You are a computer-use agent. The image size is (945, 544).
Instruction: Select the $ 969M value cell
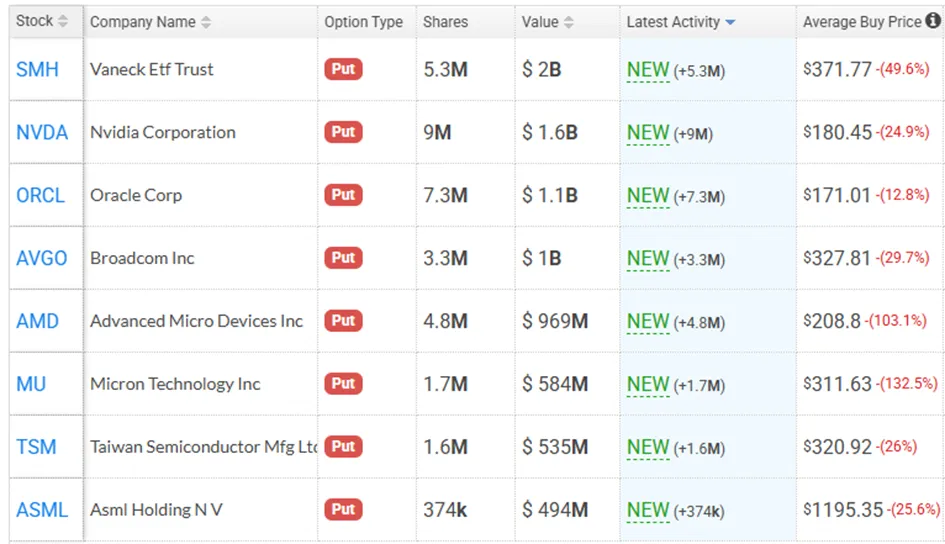555,322
